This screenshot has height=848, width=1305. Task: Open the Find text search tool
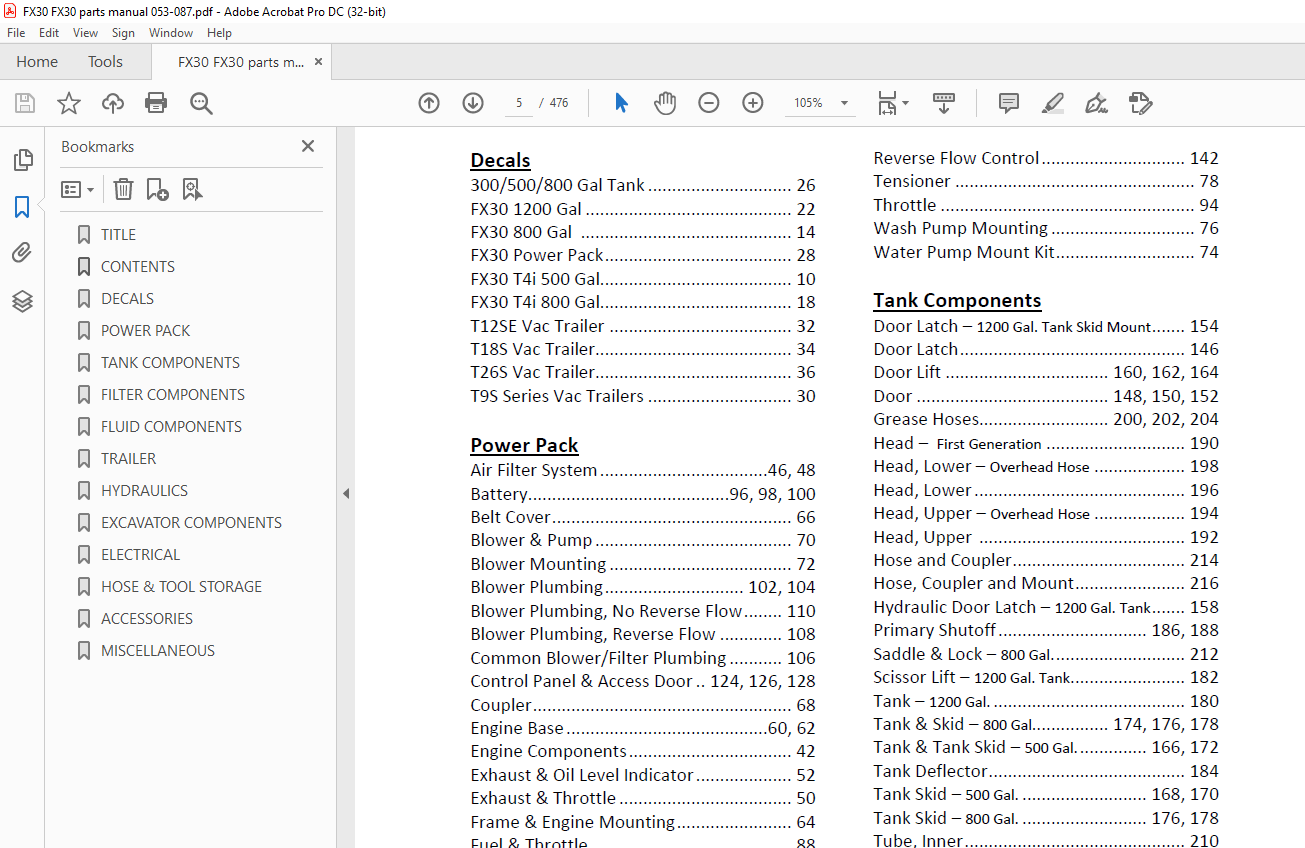pos(201,103)
